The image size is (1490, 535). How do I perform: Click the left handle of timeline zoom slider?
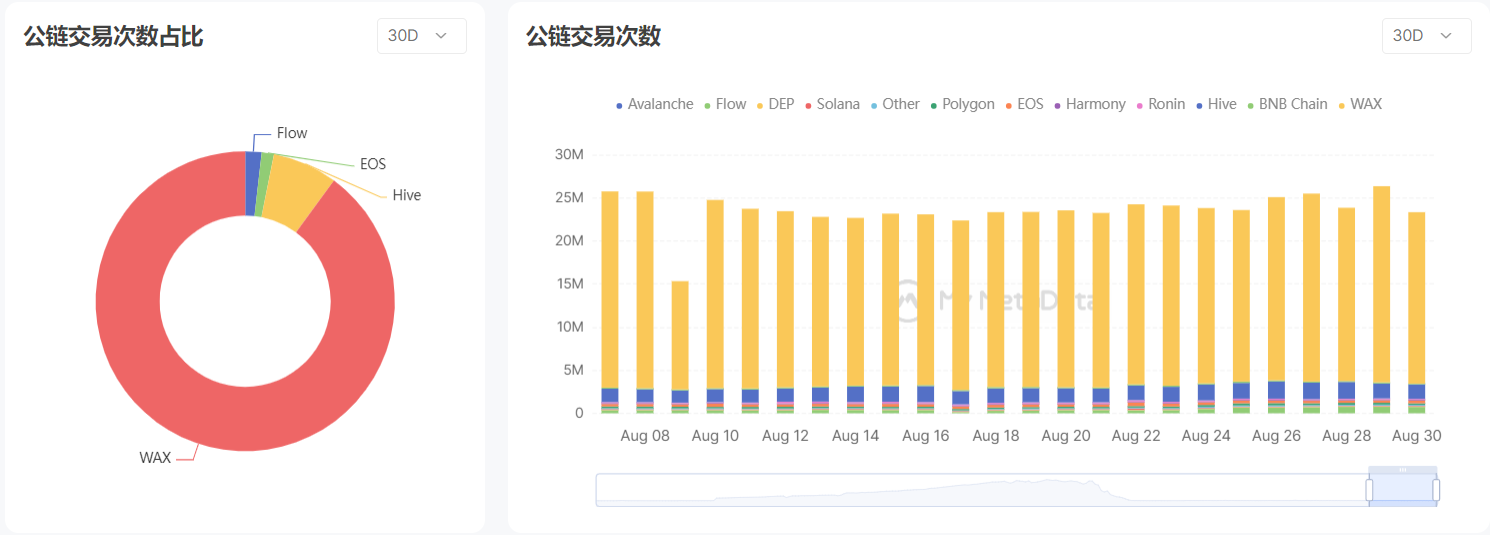click(1369, 490)
